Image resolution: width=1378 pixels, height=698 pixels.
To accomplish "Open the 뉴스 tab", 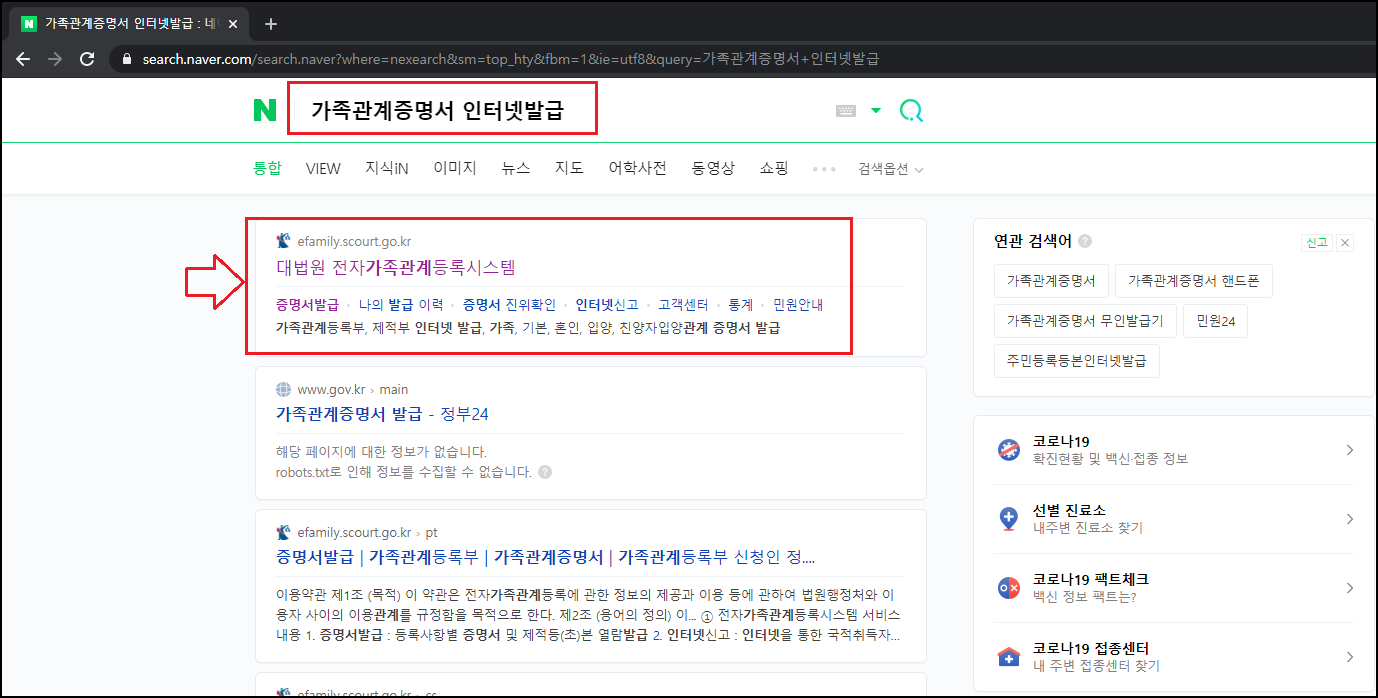I will pos(516,169).
